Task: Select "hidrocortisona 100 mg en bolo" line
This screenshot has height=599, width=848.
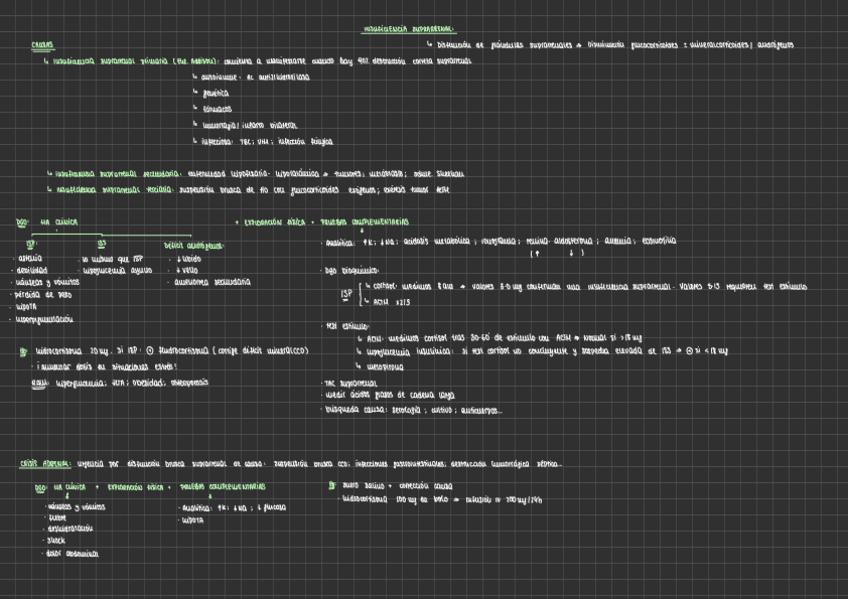Action: click(442, 500)
